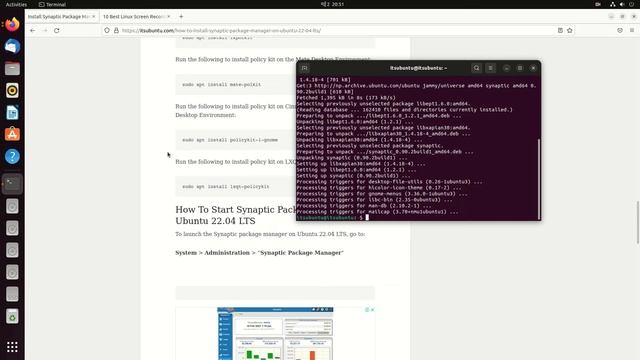The width and height of the screenshot is (640, 360).
Task: Select the Terminal icon in the dock
Action: (x=12, y=184)
